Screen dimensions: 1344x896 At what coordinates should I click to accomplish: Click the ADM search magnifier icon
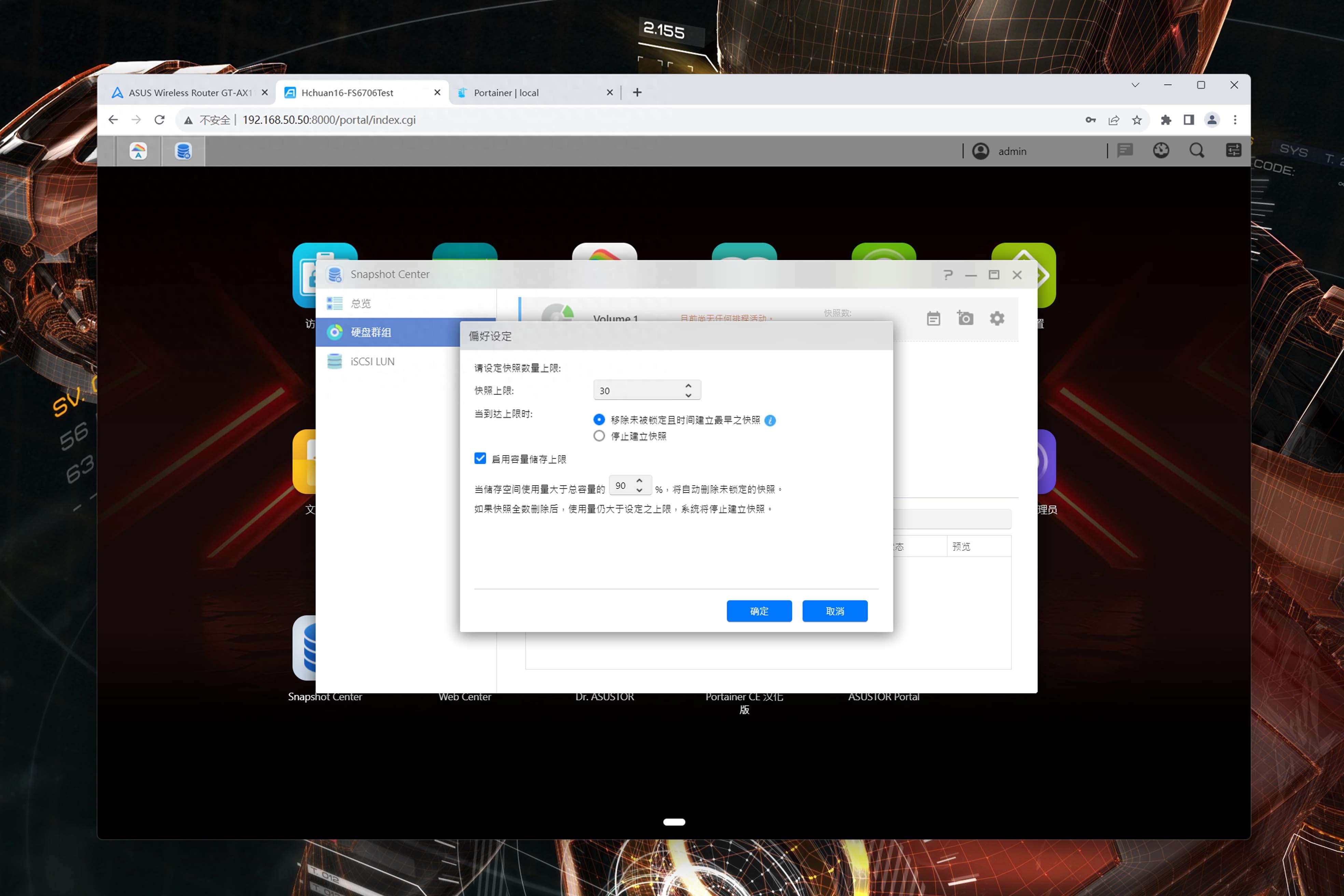(1196, 150)
